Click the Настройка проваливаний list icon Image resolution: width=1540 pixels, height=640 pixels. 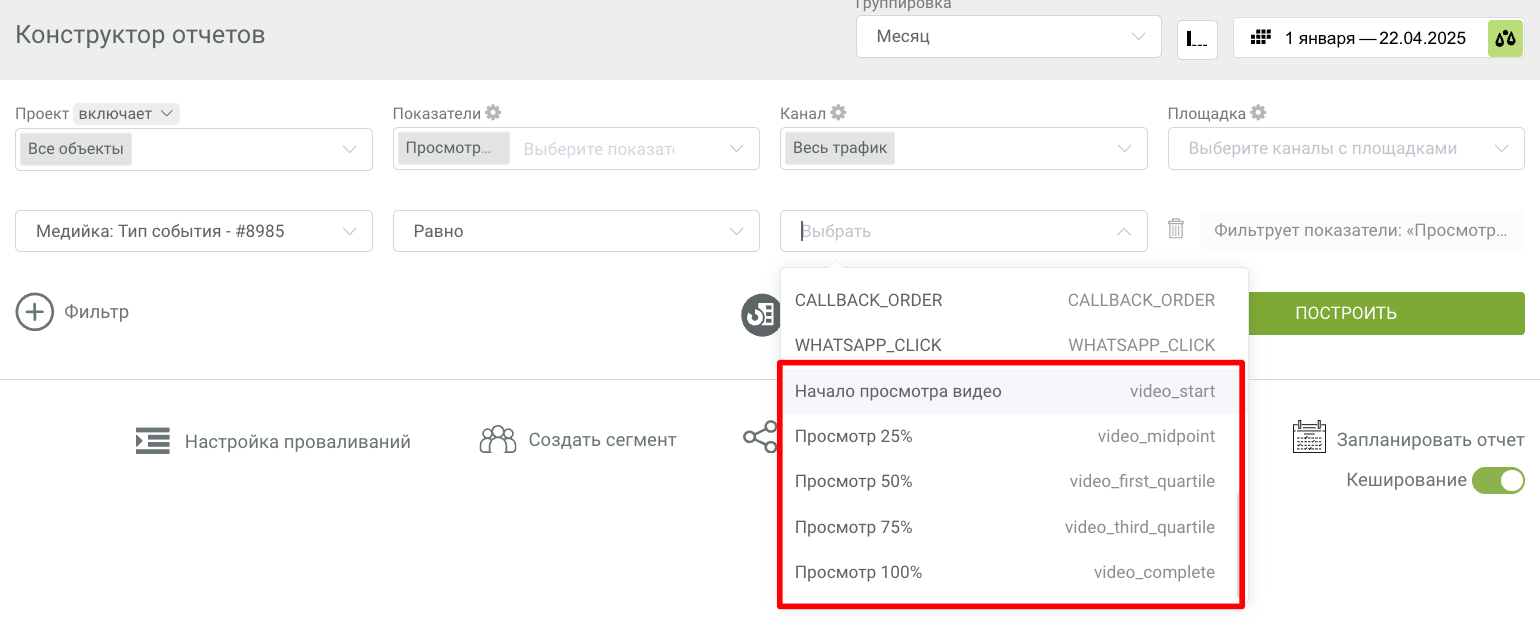[153, 441]
